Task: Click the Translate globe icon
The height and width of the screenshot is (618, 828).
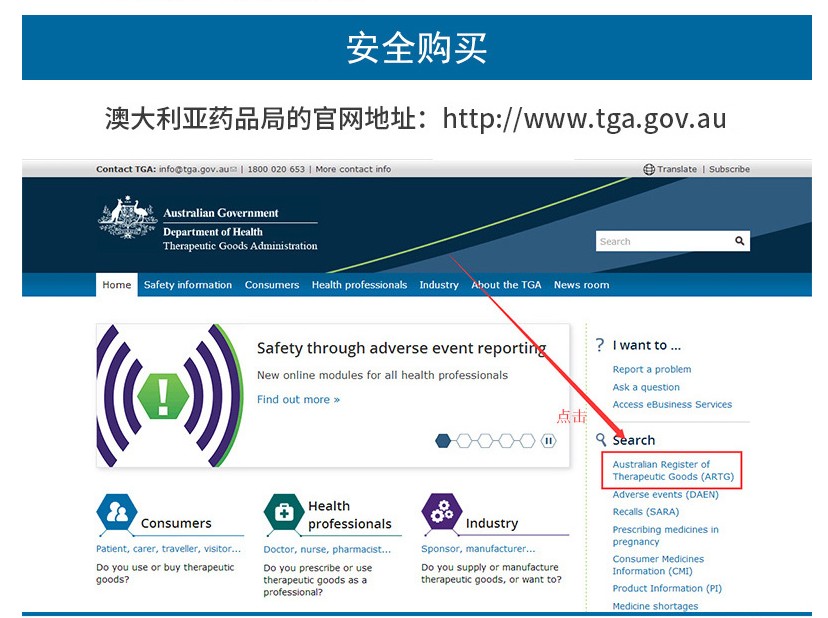Action: pyautogui.click(x=649, y=169)
